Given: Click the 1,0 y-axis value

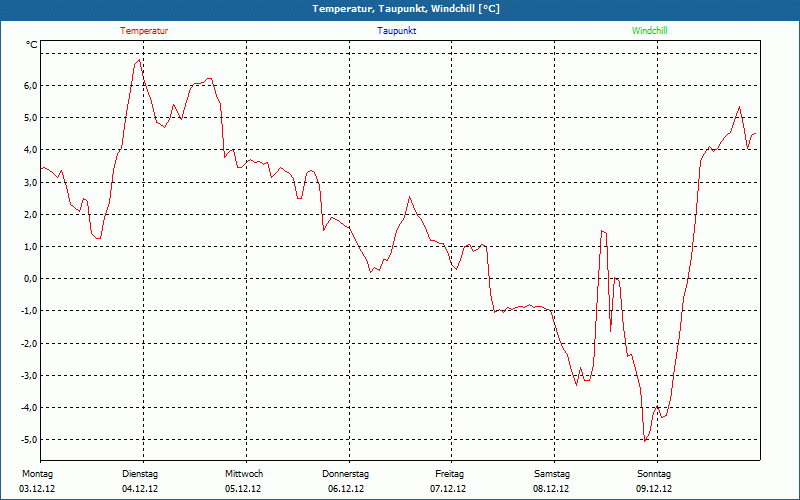Looking at the screenshot, I should [x=31, y=247].
